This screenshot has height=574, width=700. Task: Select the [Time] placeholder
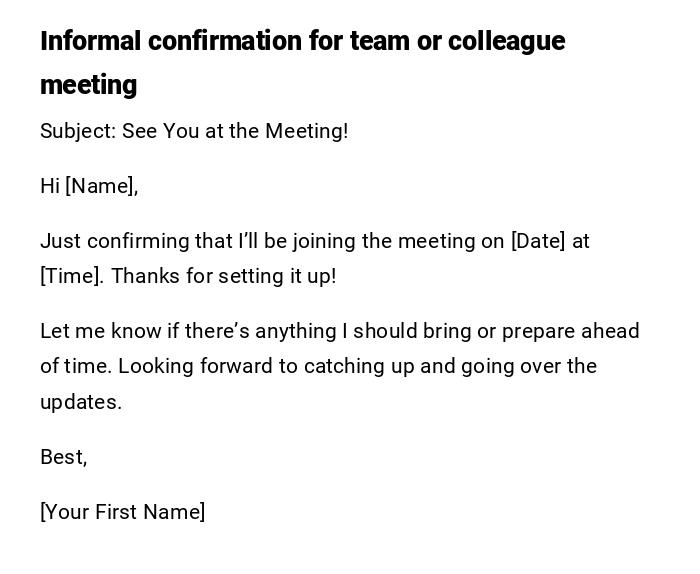pyautogui.click(x=71, y=276)
